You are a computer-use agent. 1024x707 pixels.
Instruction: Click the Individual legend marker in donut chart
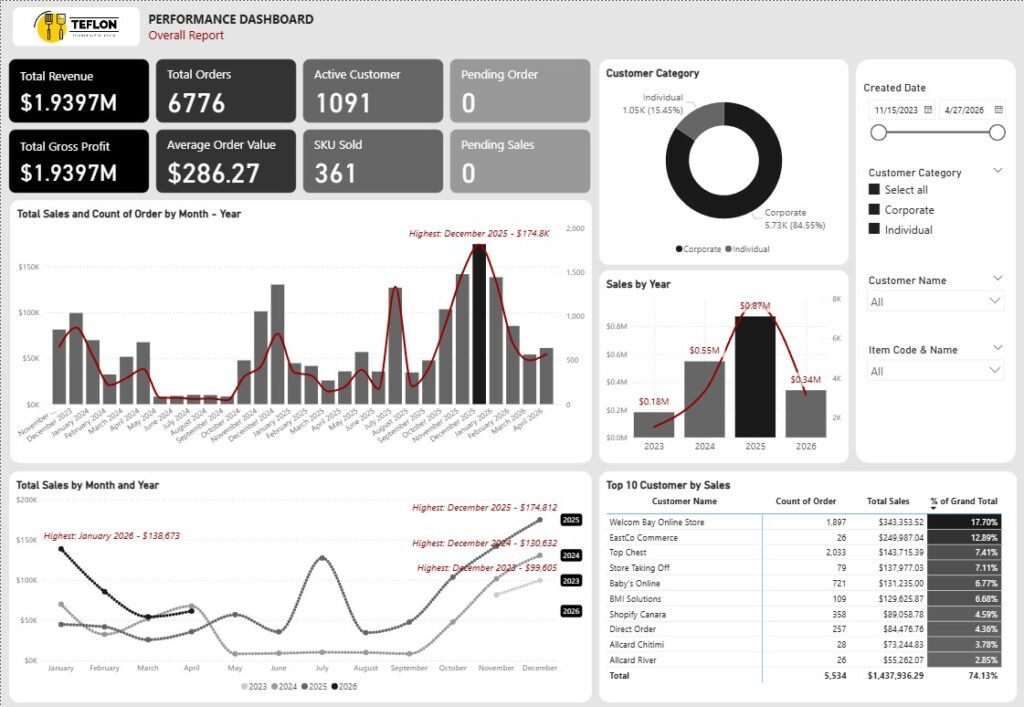[x=728, y=249]
